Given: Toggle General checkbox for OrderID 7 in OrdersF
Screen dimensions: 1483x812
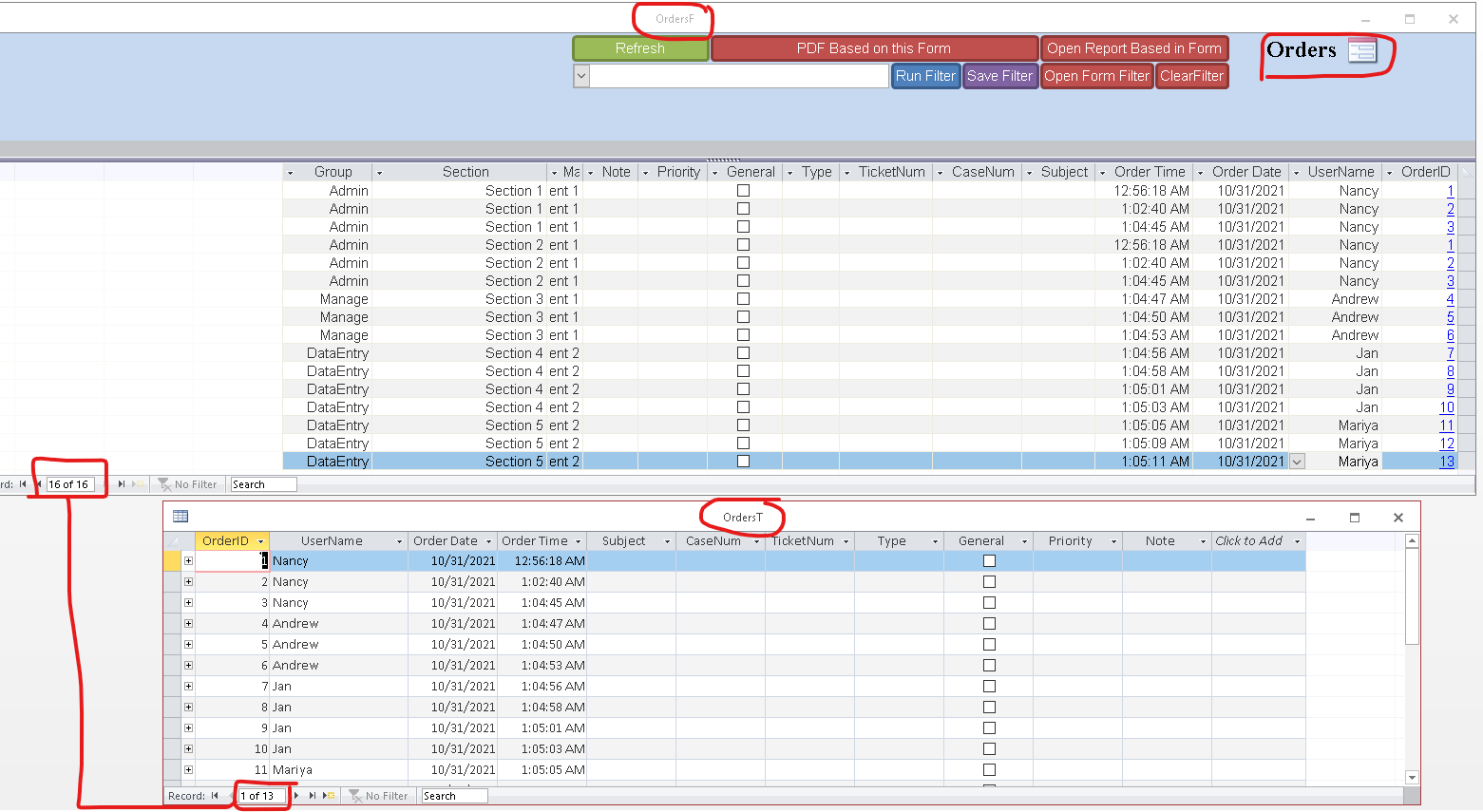Looking at the screenshot, I should [743, 353].
